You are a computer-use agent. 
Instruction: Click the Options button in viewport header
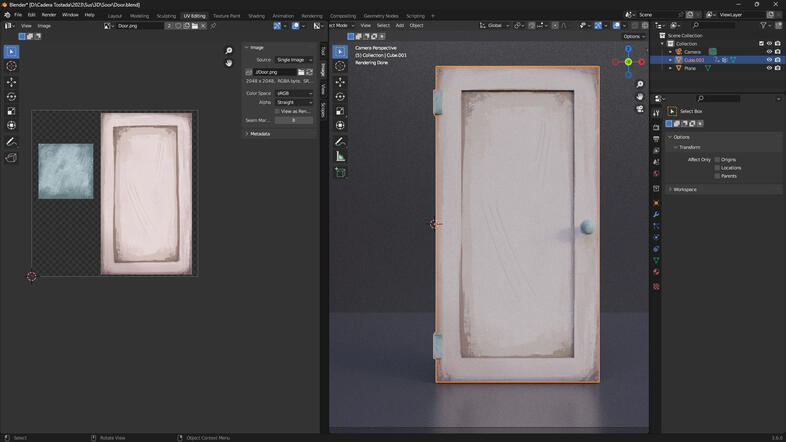(x=633, y=36)
